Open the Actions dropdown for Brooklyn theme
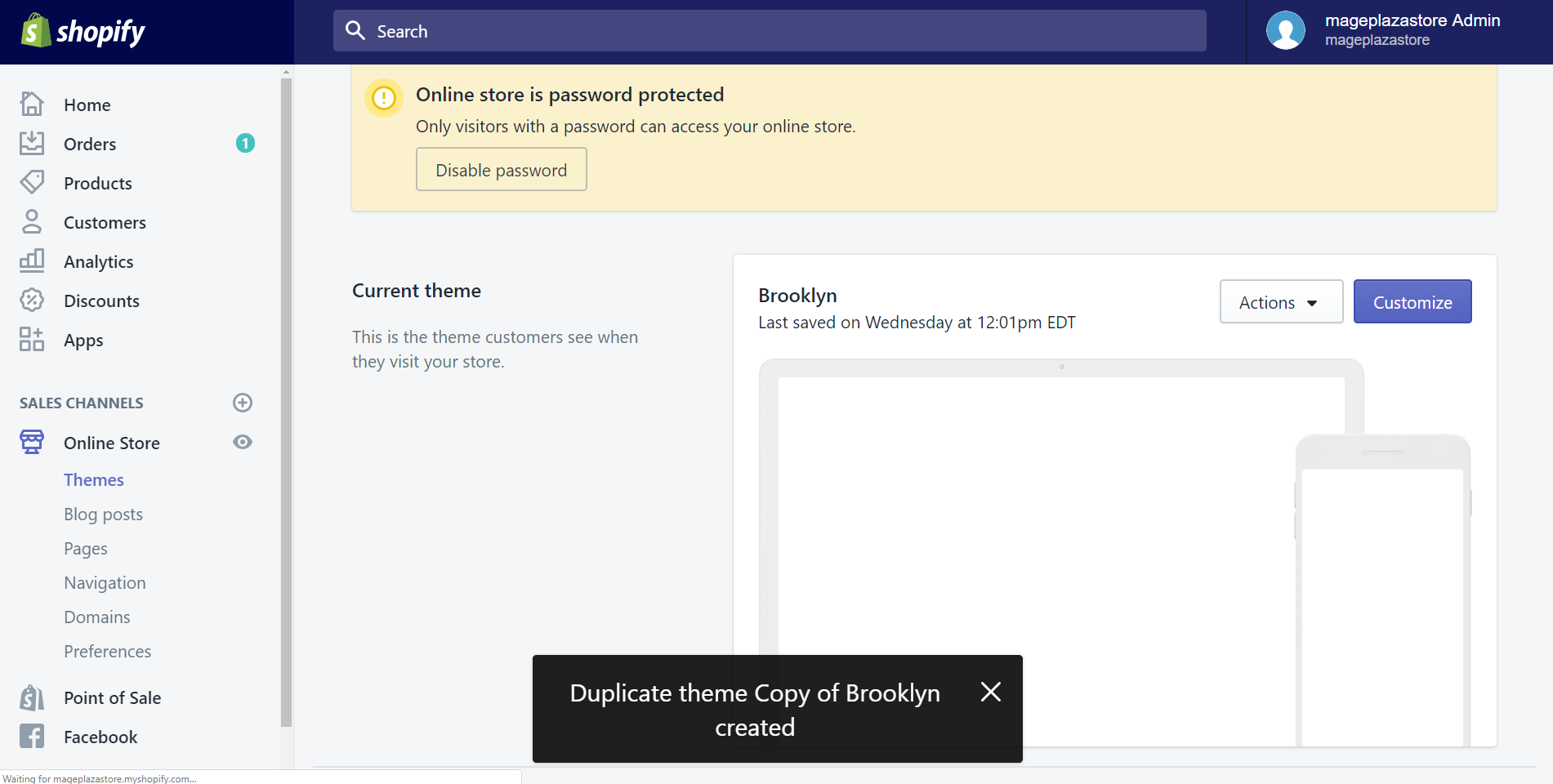 pyautogui.click(x=1281, y=302)
